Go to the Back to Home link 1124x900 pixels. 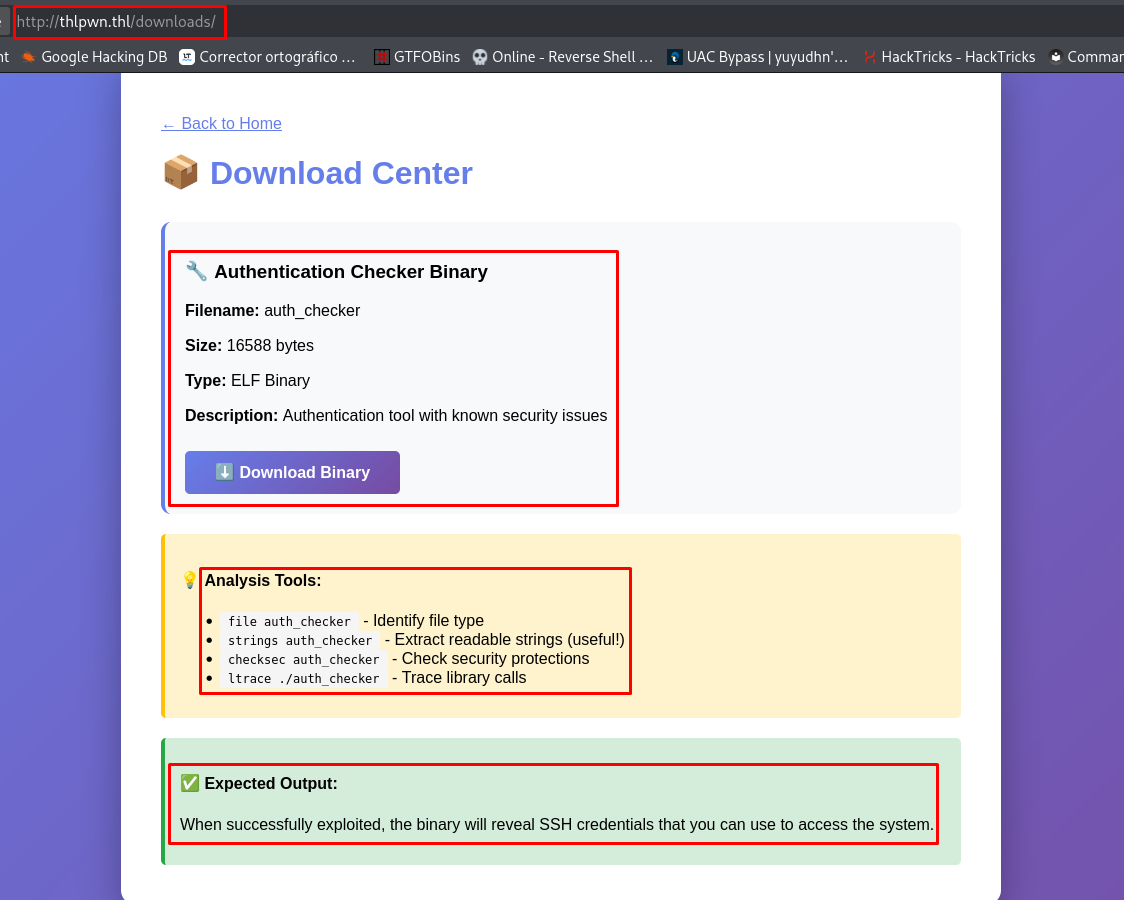[222, 123]
